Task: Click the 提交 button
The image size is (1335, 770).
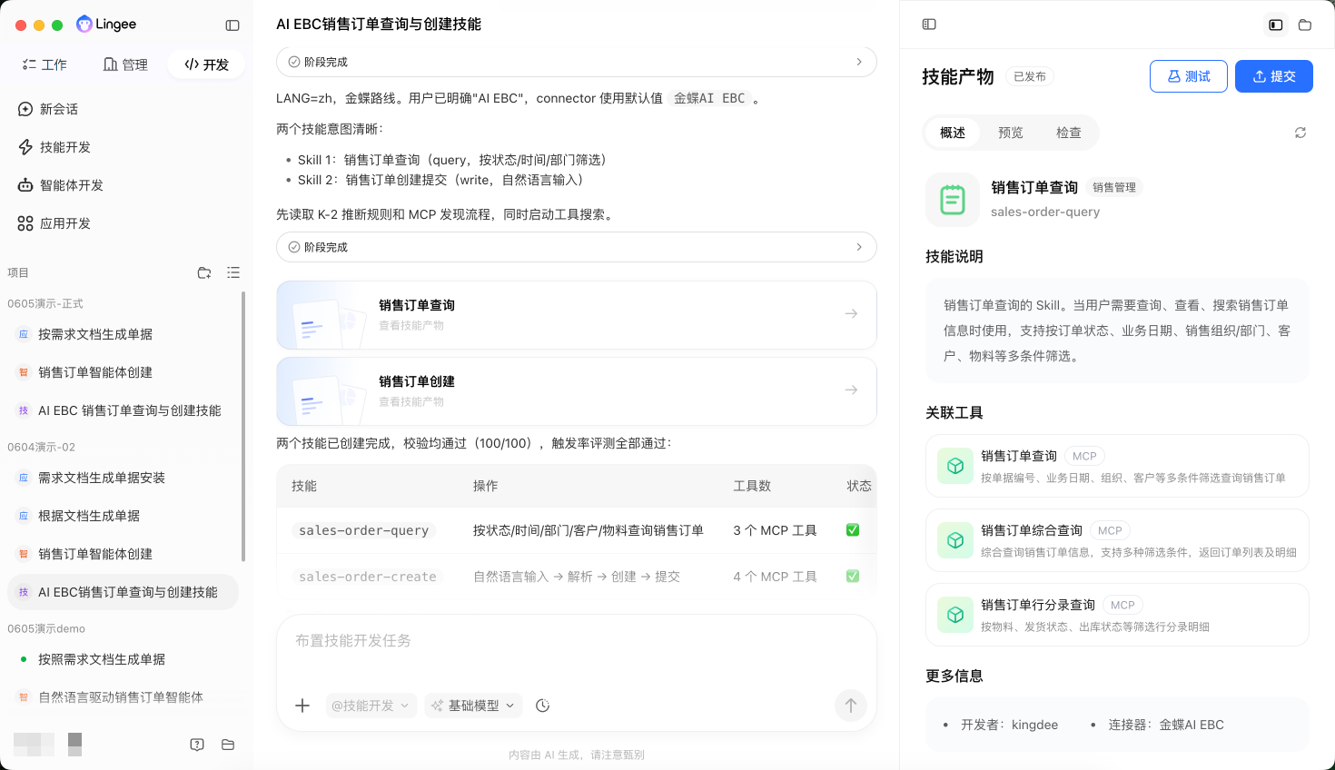Action: 1274,76
